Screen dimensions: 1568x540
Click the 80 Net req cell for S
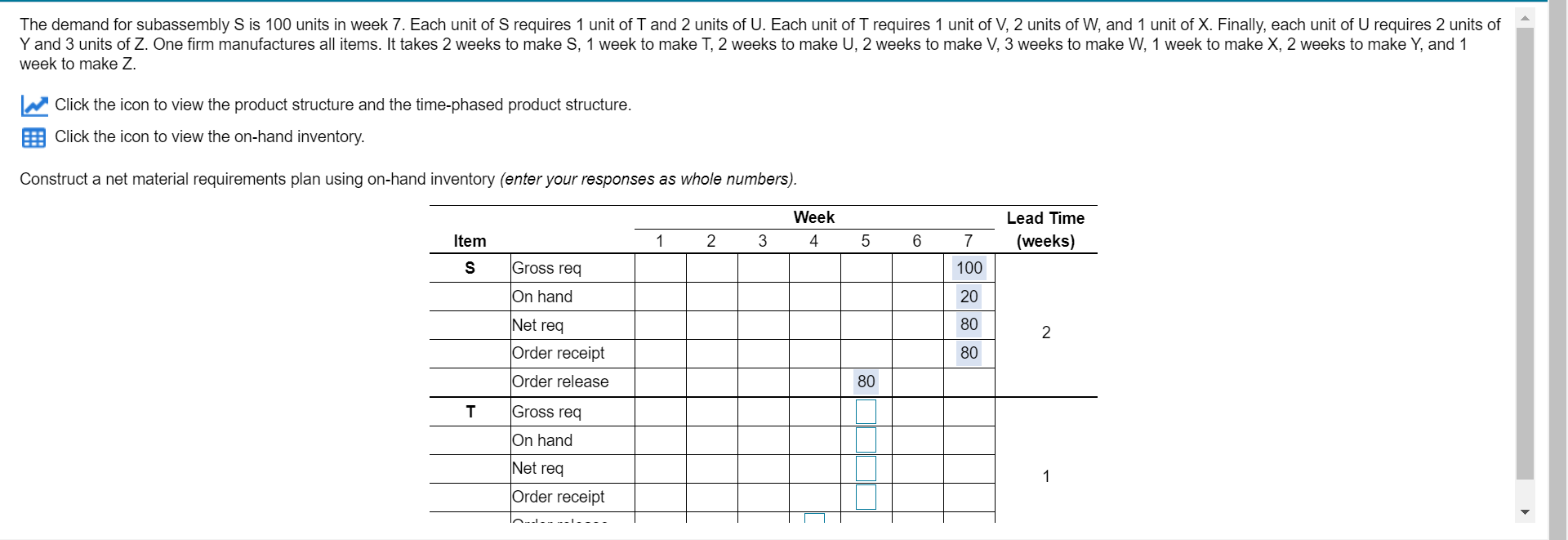coord(969,324)
